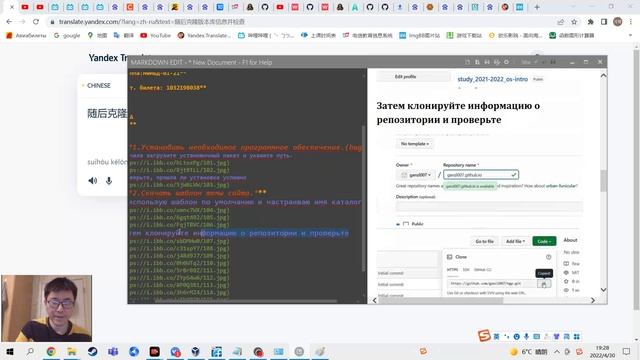Bookmark this page with the star icon
The image size is (640, 360).
(574, 22)
